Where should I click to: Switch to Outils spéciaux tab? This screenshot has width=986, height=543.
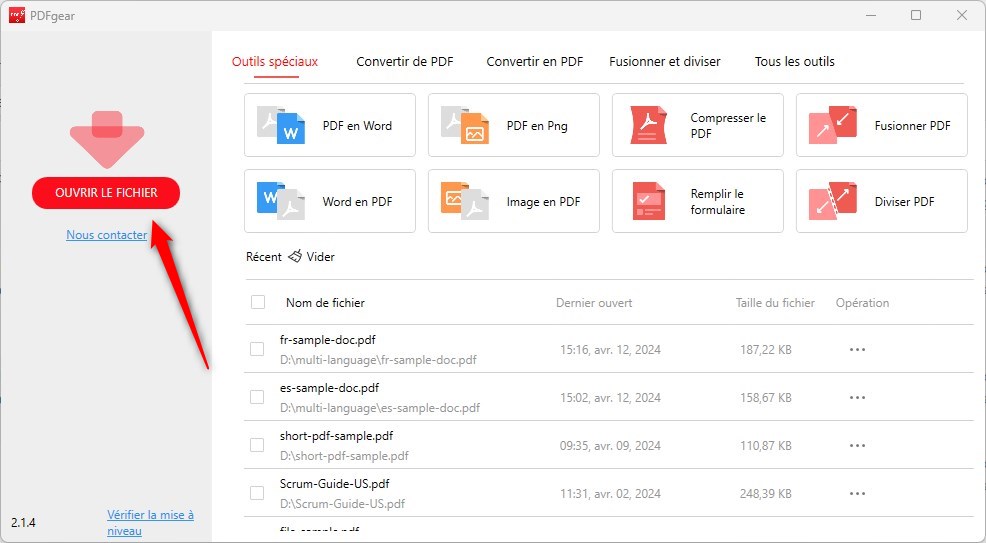[275, 62]
